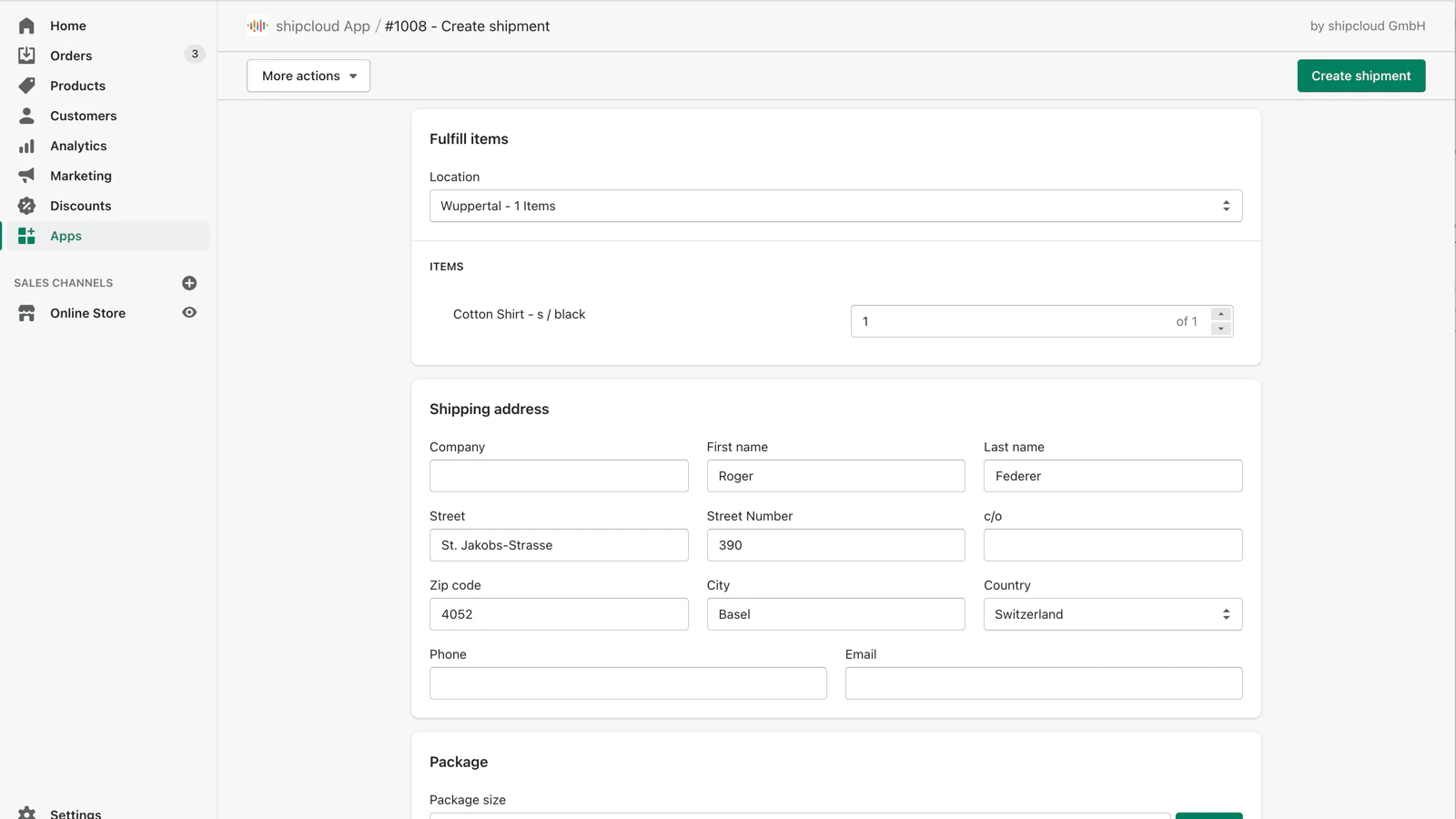Expand the More actions dropdown
1456x819 pixels.
[x=308, y=76]
